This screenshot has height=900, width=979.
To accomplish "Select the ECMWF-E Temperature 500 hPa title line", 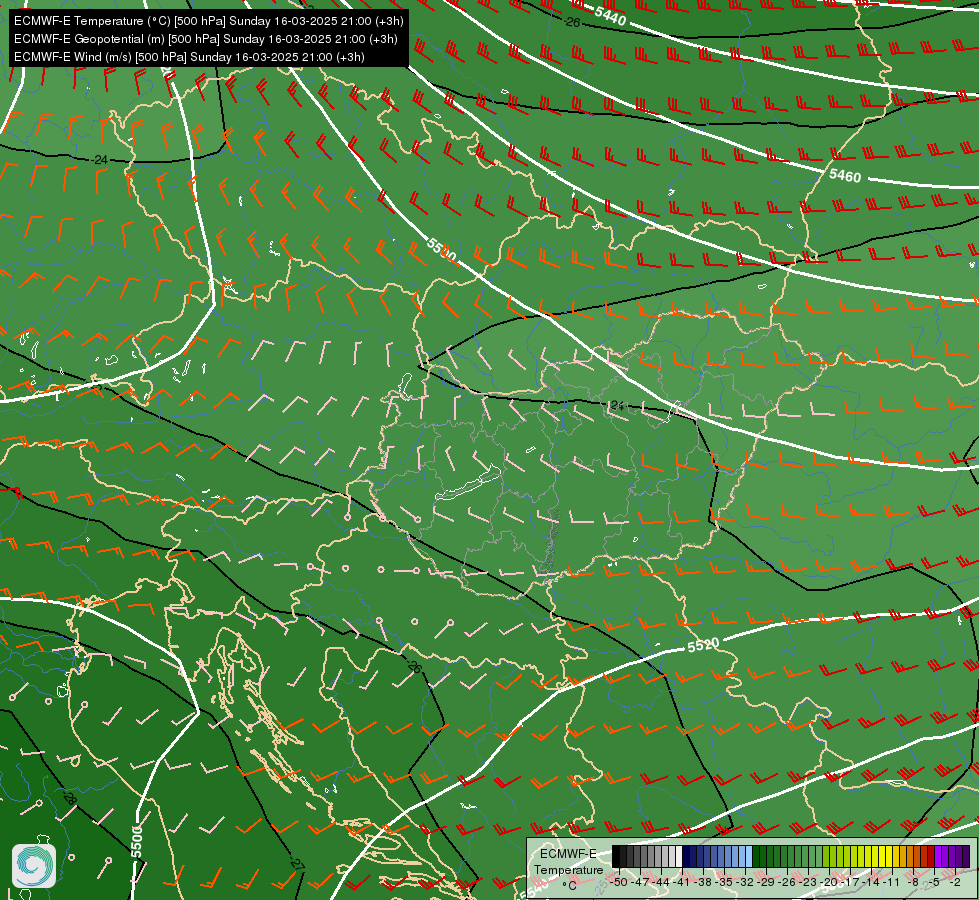I will pos(209,21).
